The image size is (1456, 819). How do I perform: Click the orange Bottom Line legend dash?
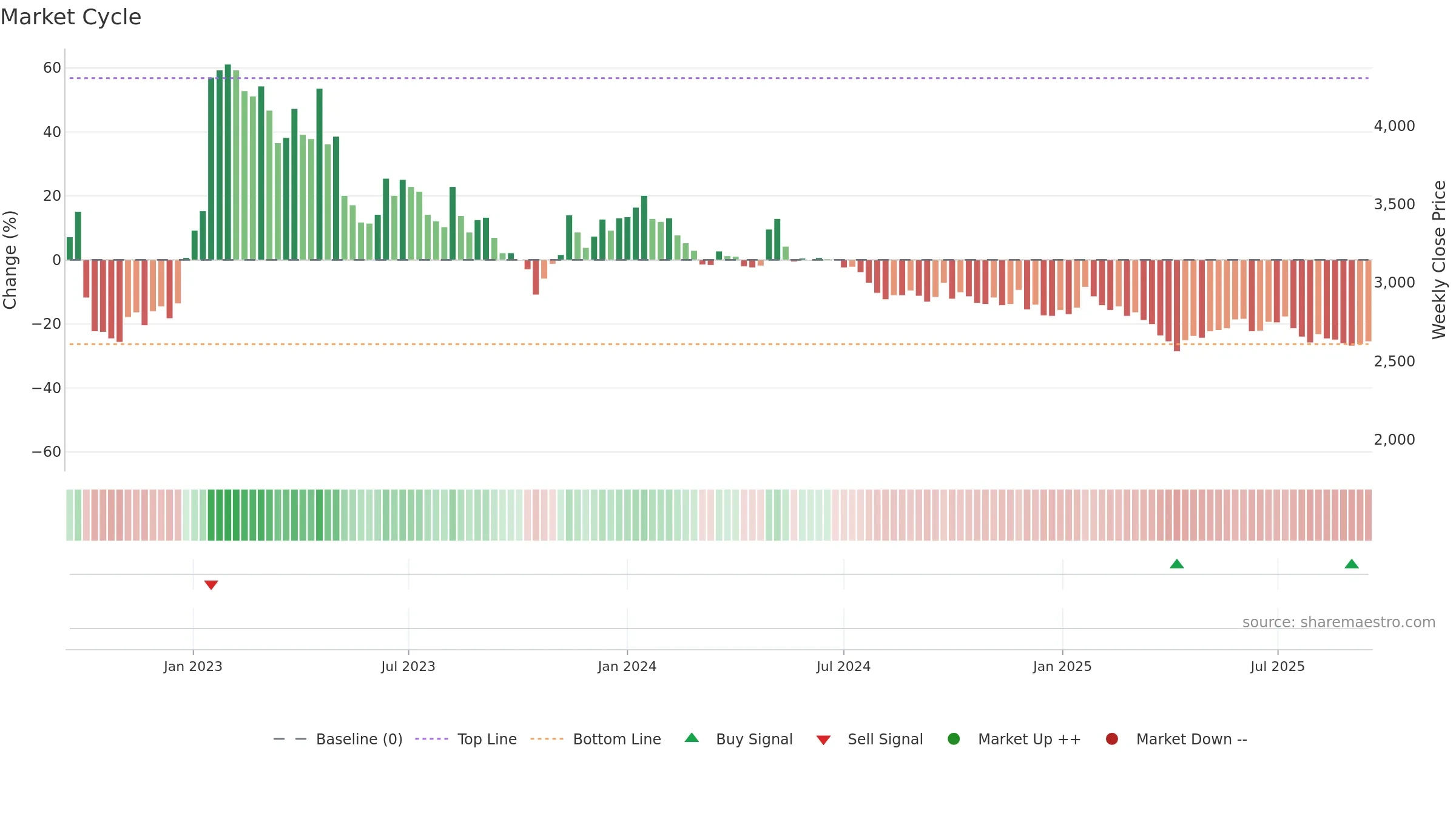coord(547,739)
